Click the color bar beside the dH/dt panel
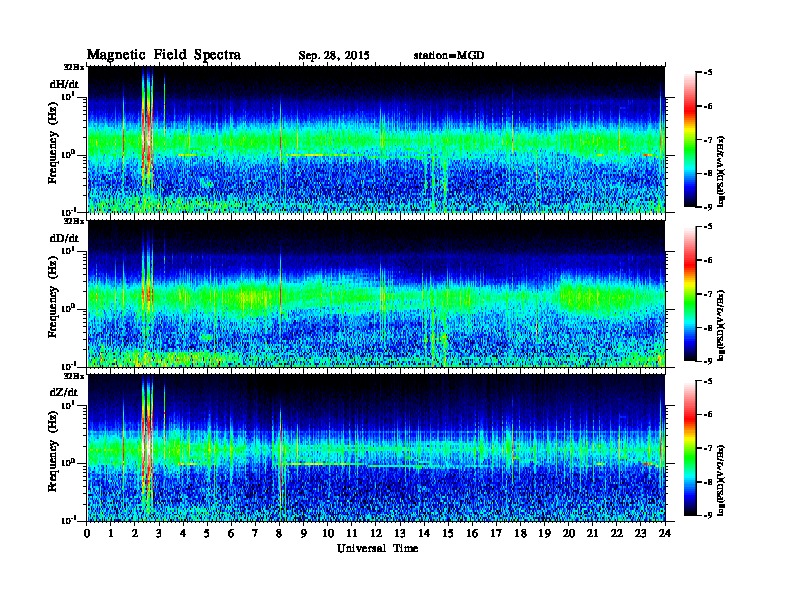The height and width of the screenshot is (612, 792). click(x=690, y=140)
